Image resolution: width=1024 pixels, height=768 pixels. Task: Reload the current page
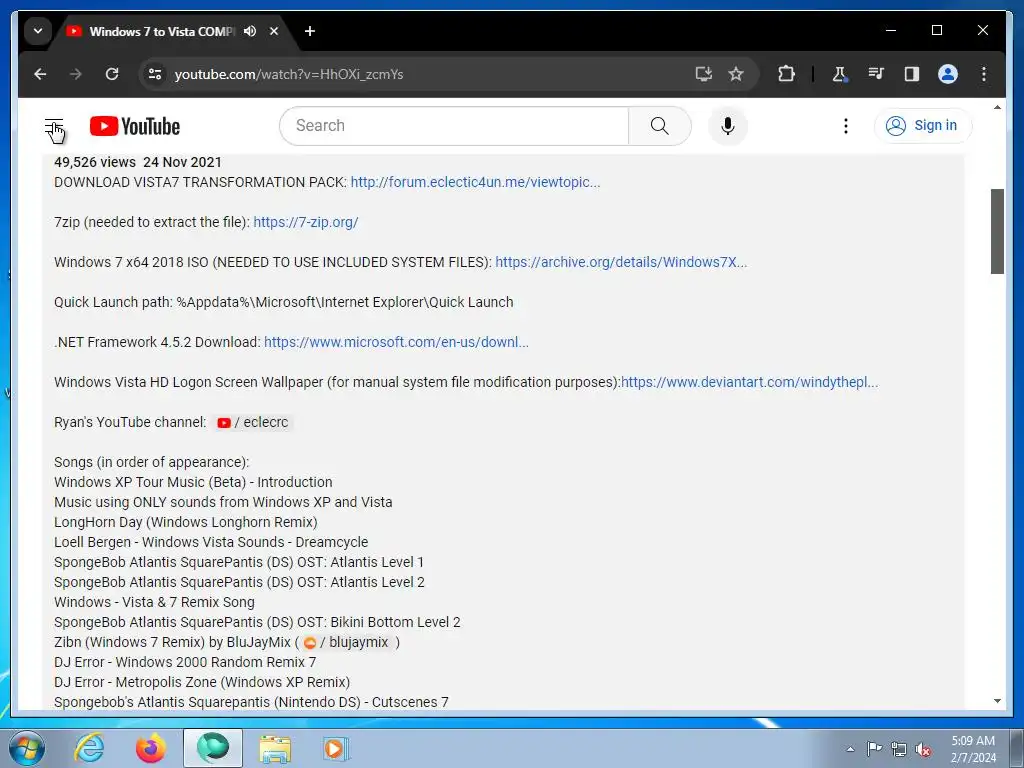[112, 74]
